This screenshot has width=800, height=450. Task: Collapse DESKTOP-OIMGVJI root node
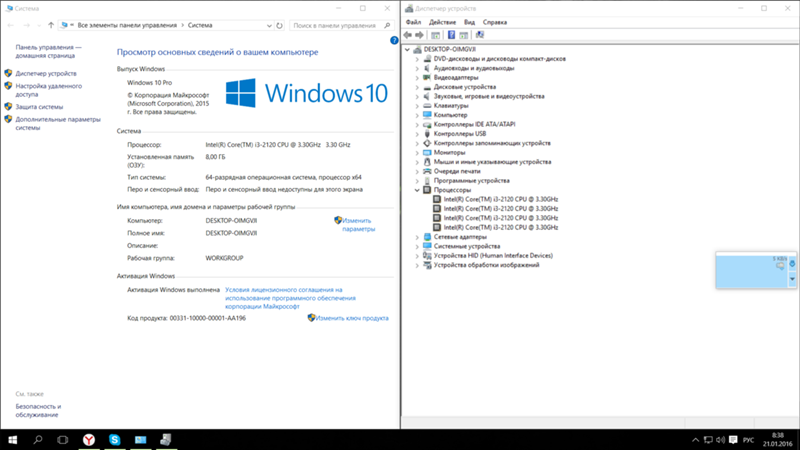click(407, 49)
